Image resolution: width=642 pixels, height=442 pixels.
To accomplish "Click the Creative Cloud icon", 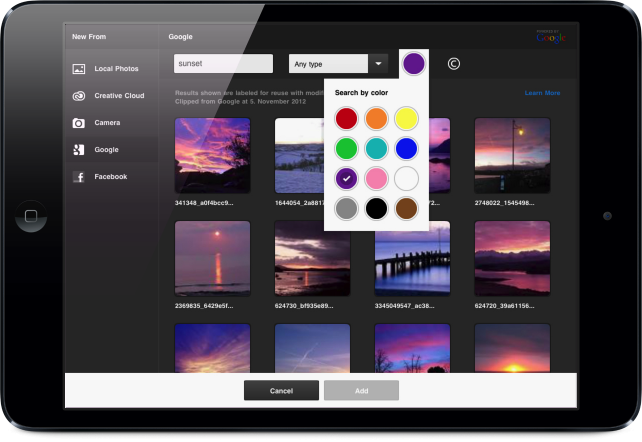I will (79, 96).
